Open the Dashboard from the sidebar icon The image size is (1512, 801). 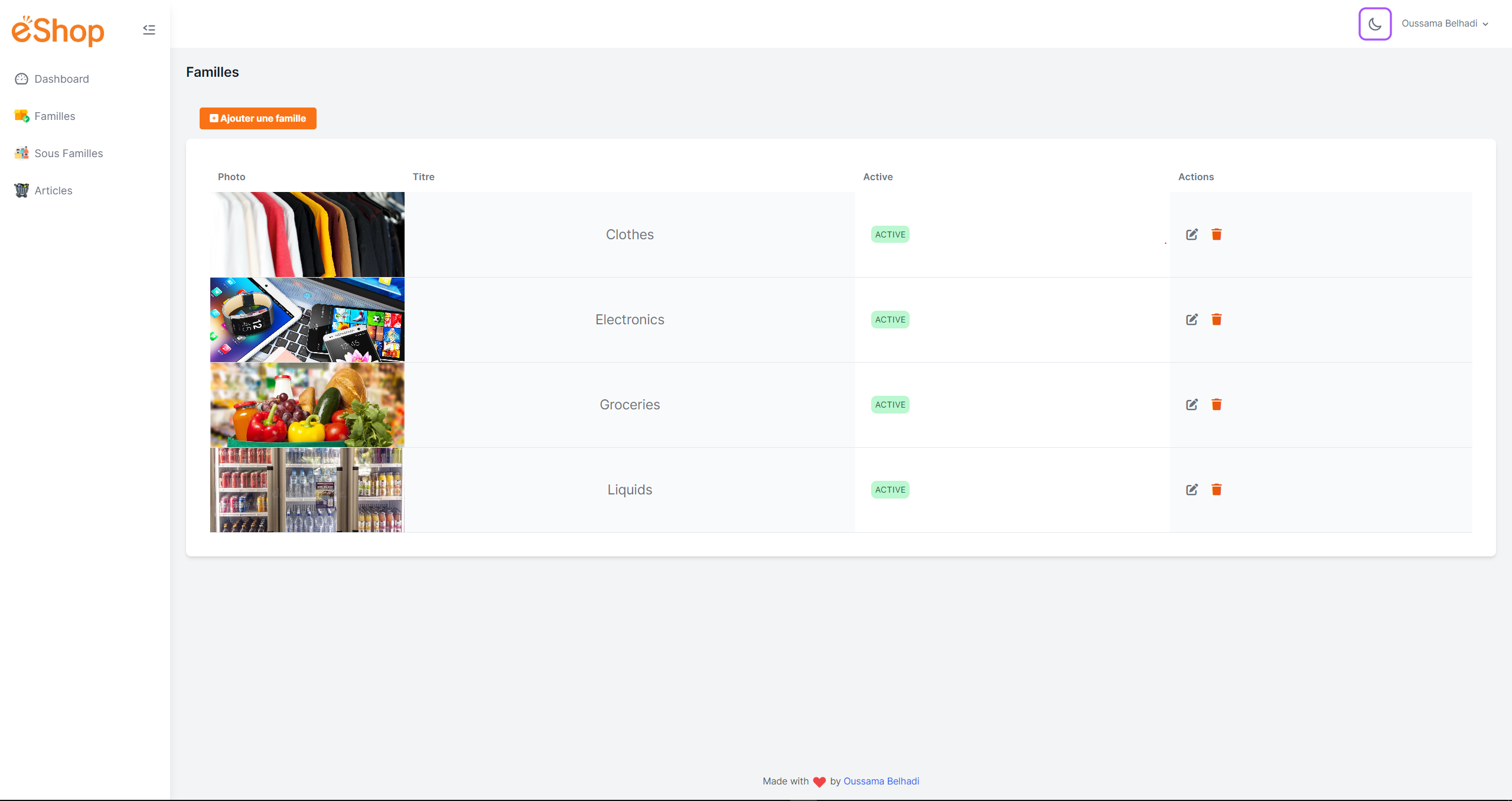[x=21, y=79]
